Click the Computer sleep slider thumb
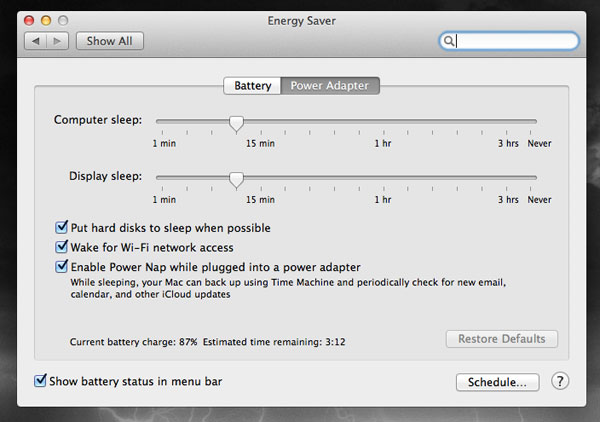Viewport: 600px width, 422px height. pyautogui.click(x=236, y=124)
